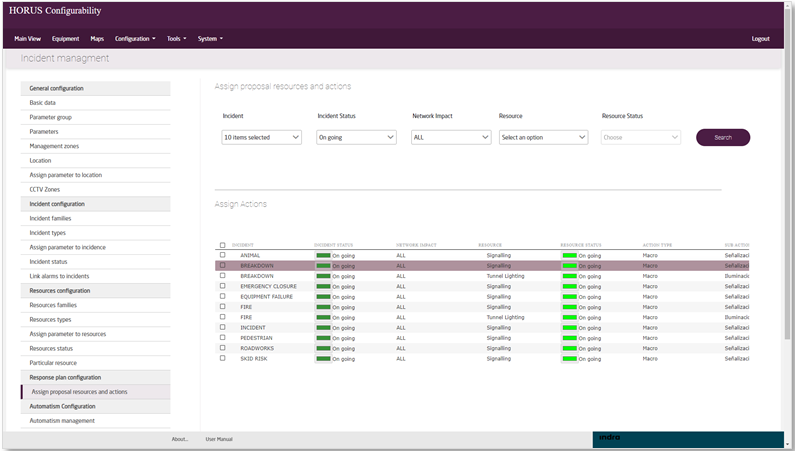Click the Search button
795x451 pixels.
click(723, 137)
